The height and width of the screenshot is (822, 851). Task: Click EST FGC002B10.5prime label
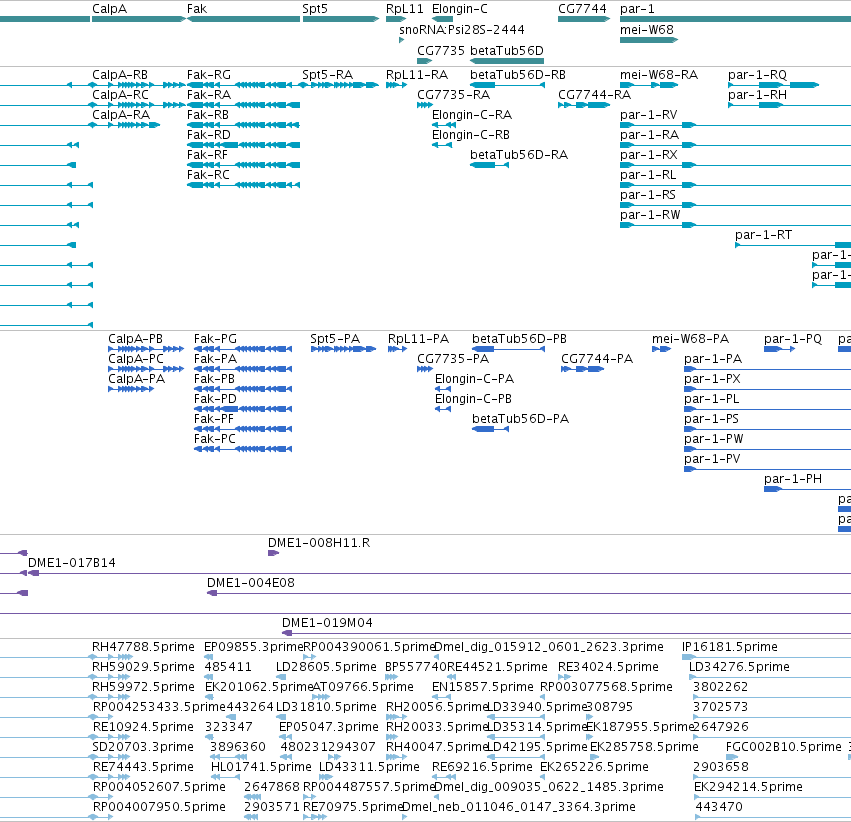(x=784, y=747)
